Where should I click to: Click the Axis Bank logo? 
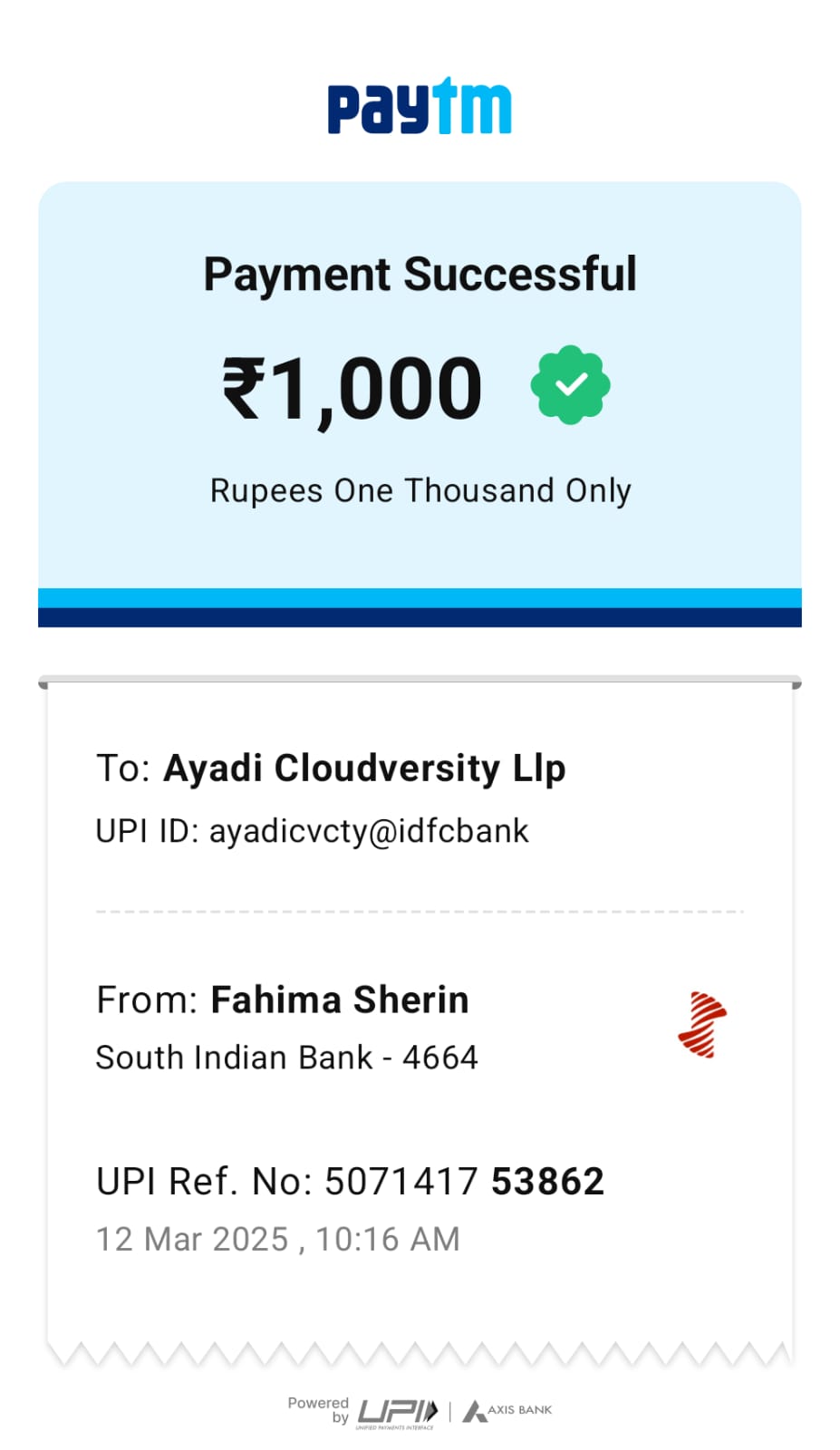pyautogui.click(x=507, y=1410)
